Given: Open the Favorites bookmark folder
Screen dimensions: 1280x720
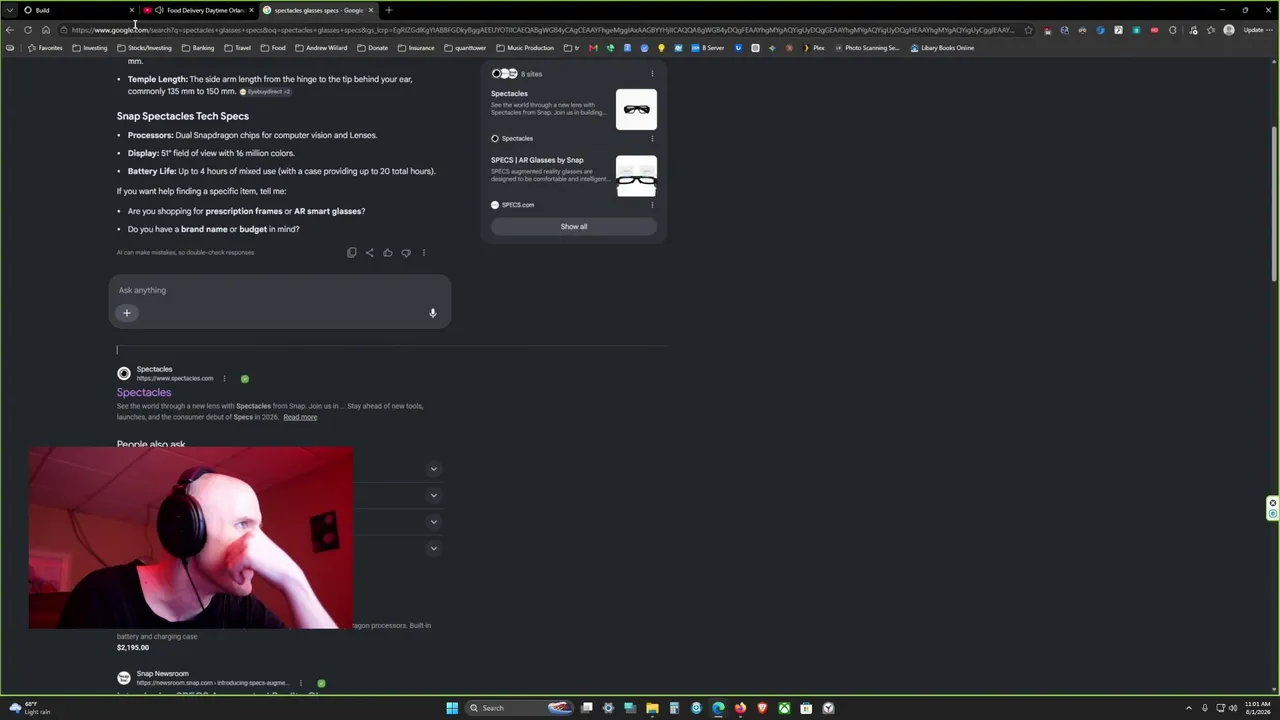Looking at the screenshot, I should [x=45, y=48].
